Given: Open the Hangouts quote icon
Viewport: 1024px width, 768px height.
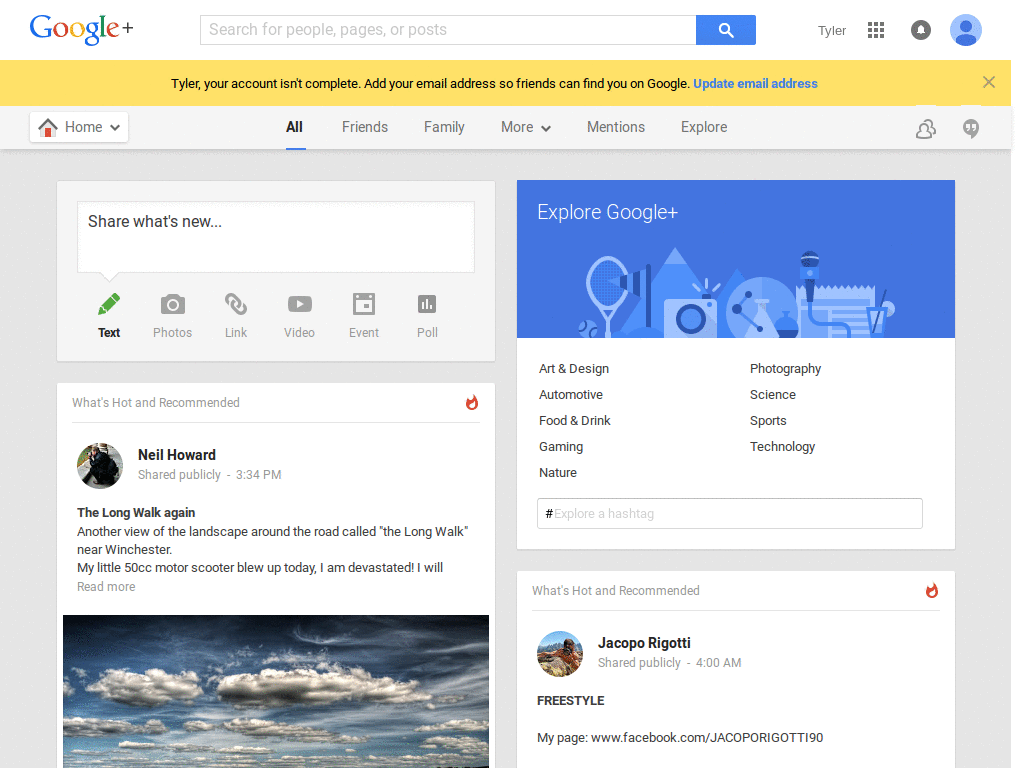Looking at the screenshot, I should click(x=971, y=129).
